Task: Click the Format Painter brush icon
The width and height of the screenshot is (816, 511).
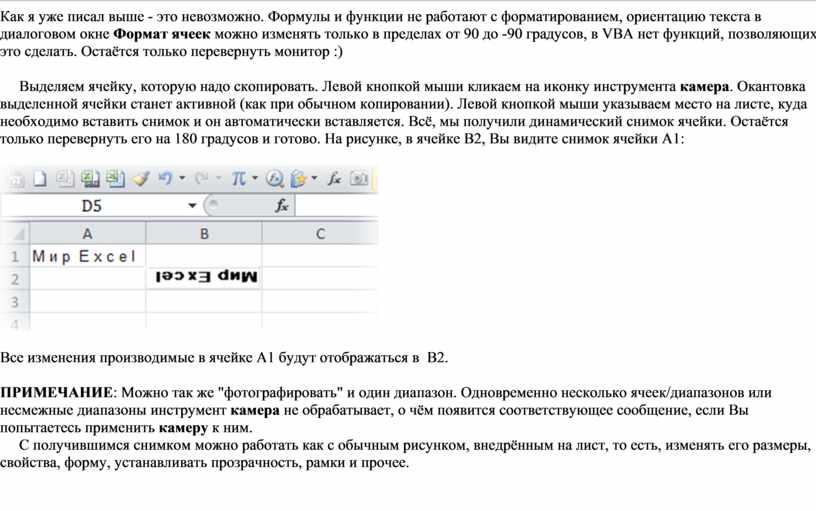Action: click(x=140, y=179)
